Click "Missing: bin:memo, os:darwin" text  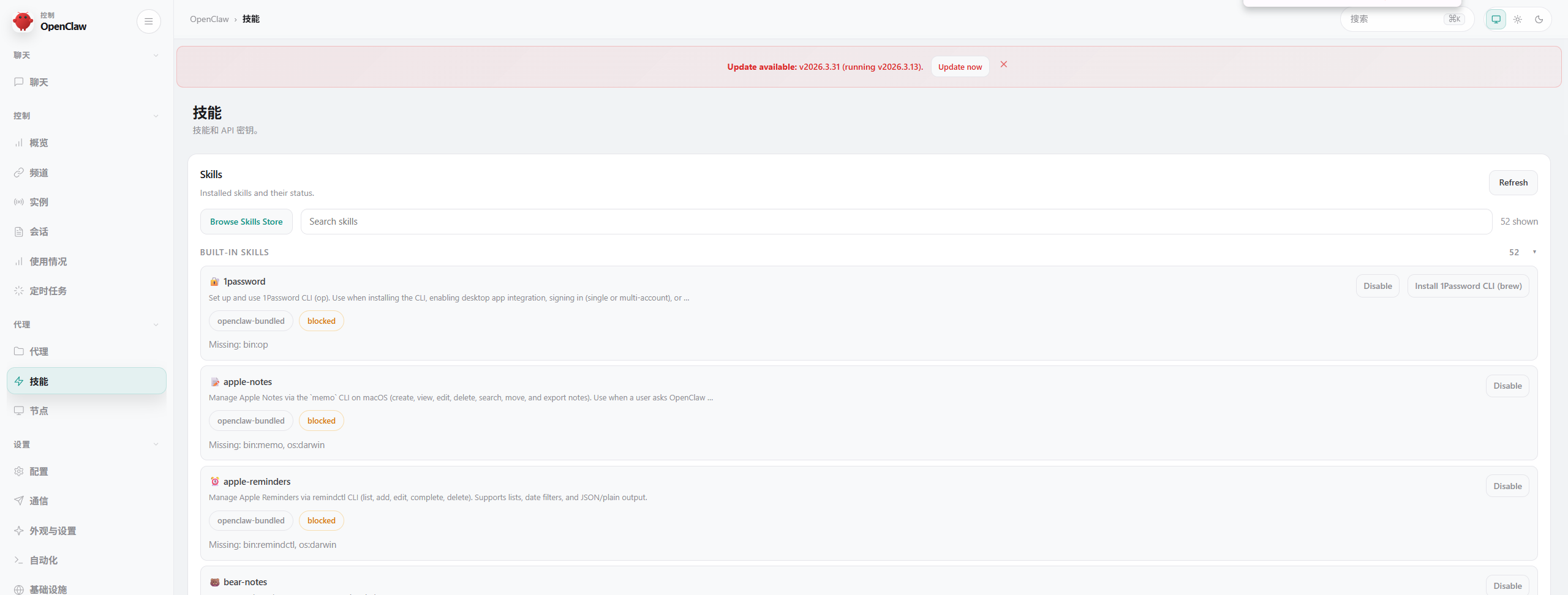pos(266,445)
